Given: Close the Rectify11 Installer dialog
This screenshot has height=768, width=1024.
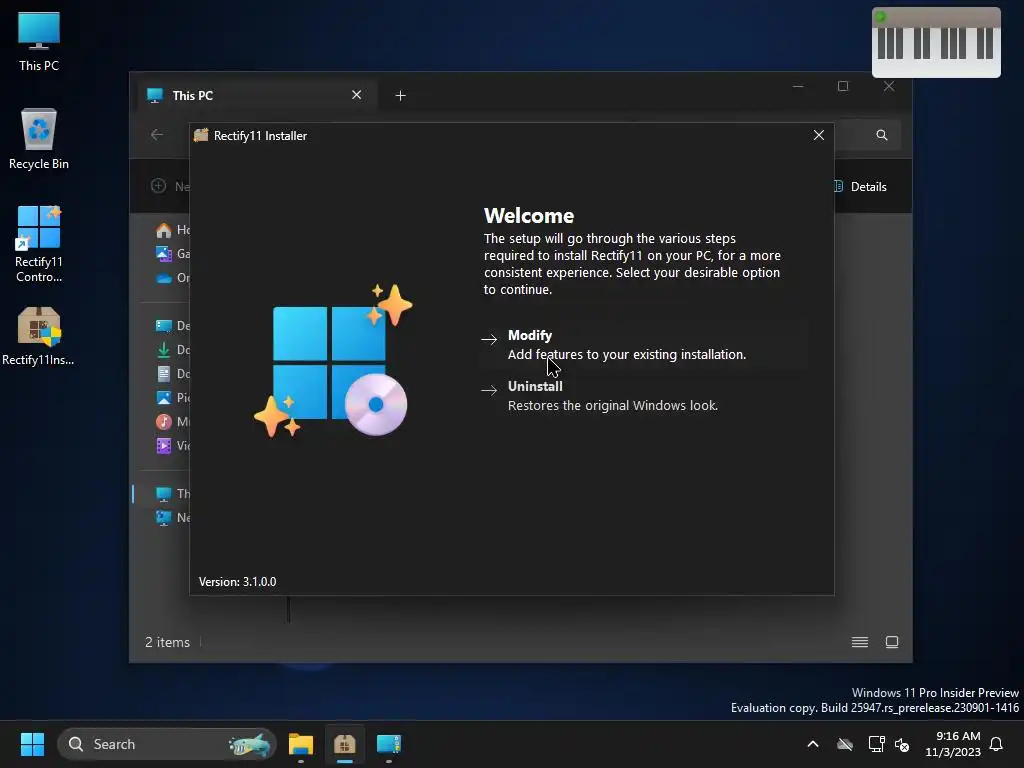Looking at the screenshot, I should click(x=818, y=135).
